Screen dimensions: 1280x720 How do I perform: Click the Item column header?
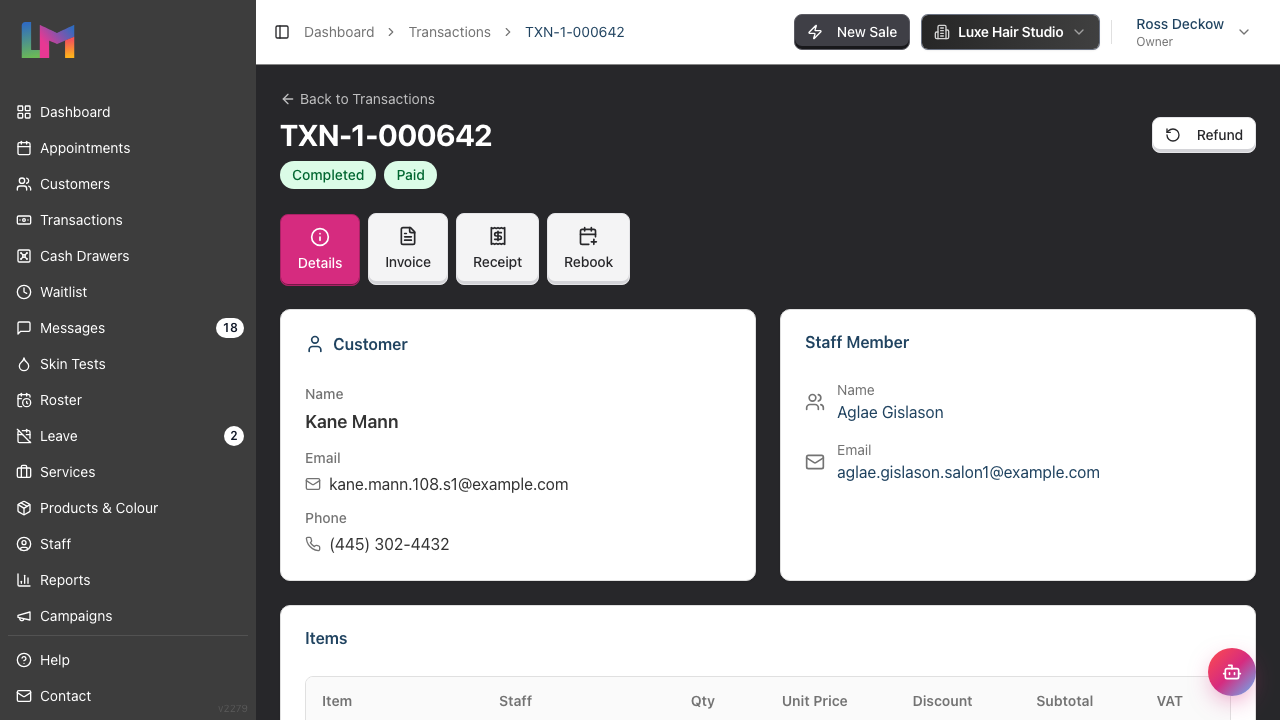(337, 701)
